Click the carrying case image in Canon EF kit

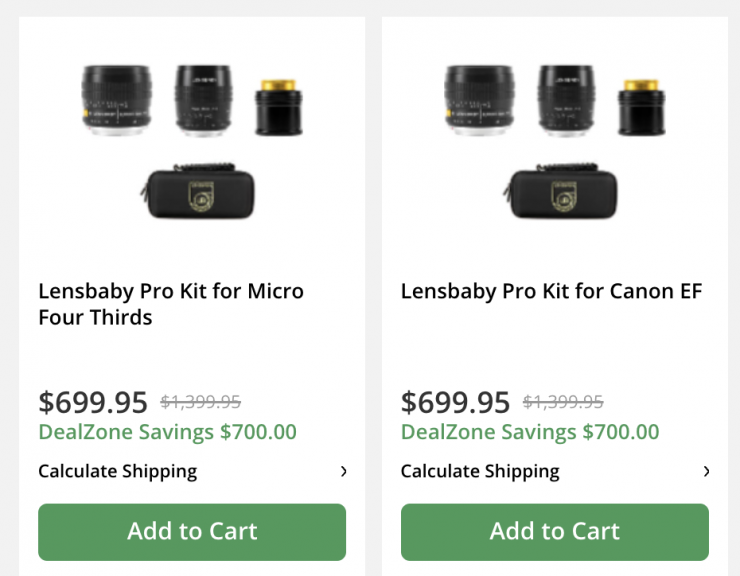point(559,192)
